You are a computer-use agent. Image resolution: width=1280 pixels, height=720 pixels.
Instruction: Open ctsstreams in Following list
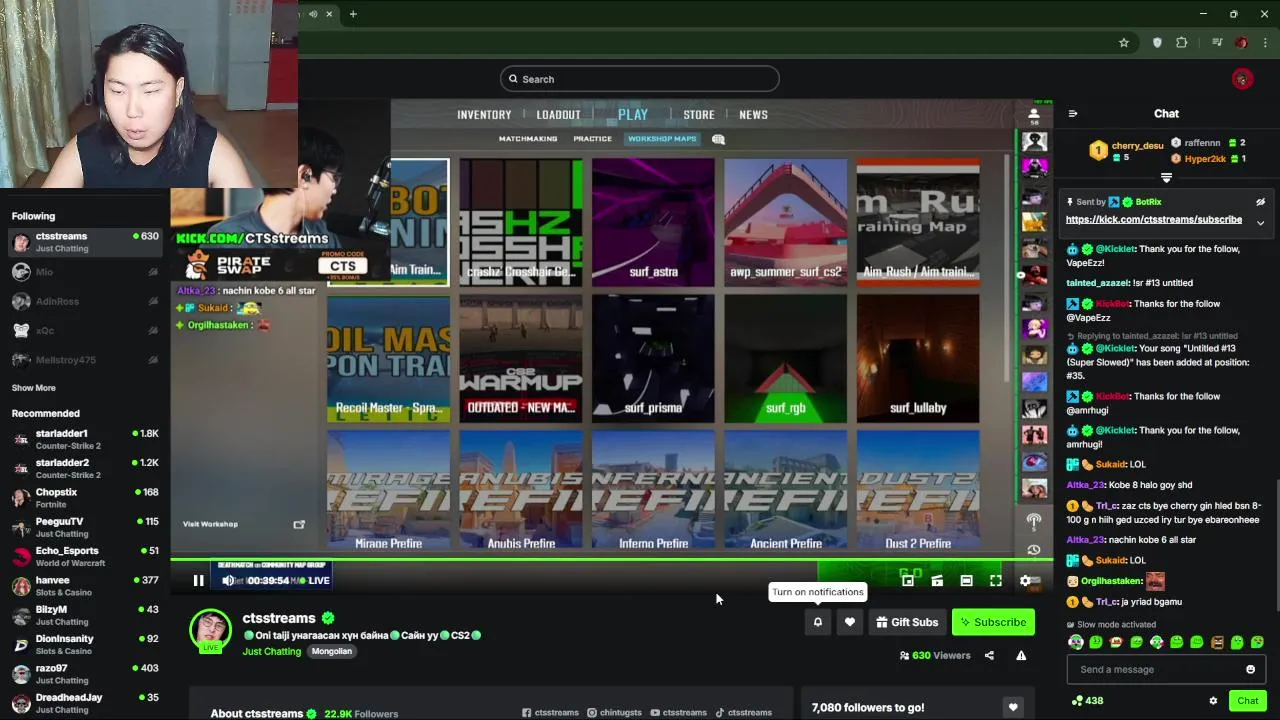[x=85, y=242]
